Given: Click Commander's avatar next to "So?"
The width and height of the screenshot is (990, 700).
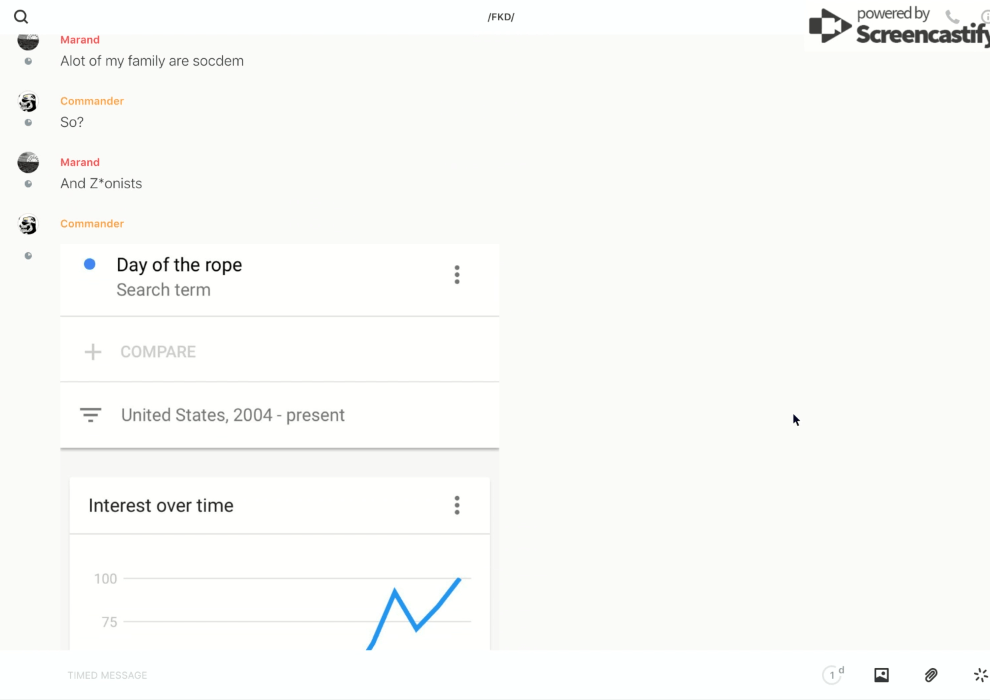Looking at the screenshot, I should [x=28, y=102].
